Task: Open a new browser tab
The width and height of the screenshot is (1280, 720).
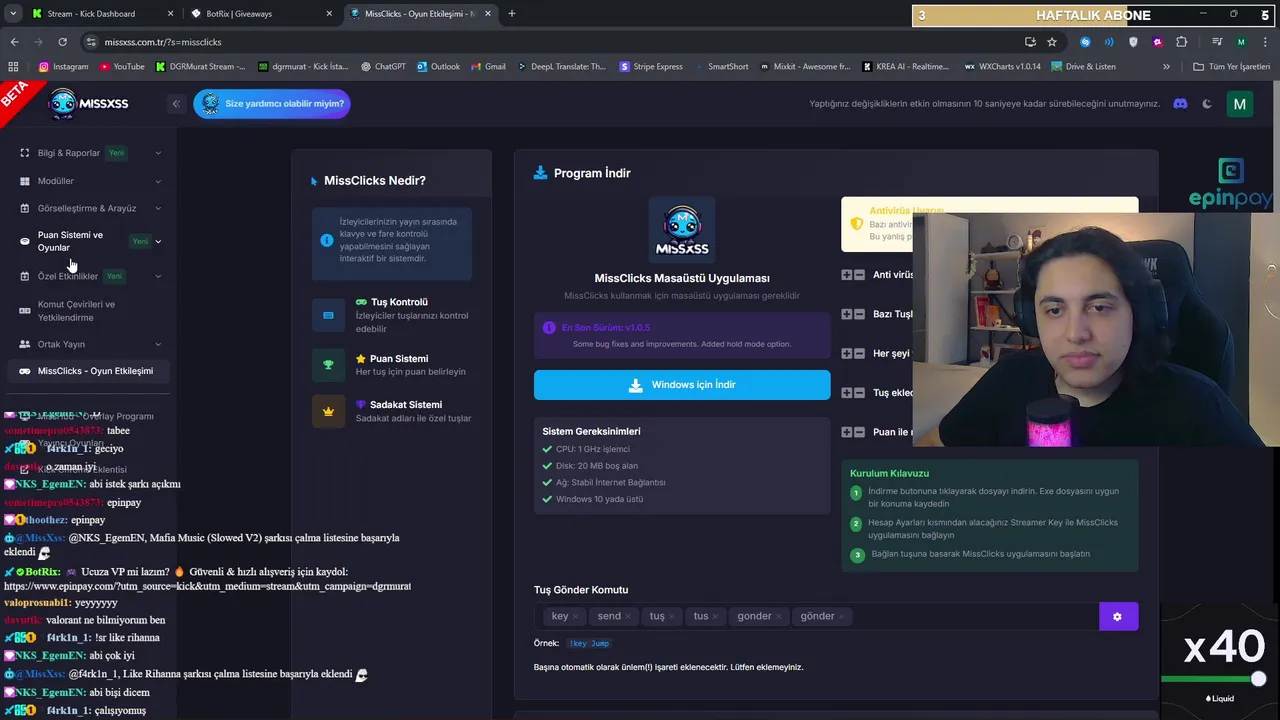Action: tap(512, 14)
